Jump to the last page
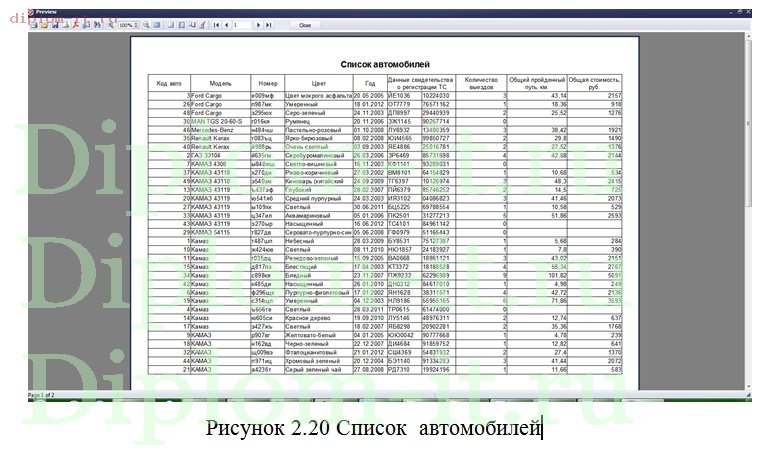The height and width of the screenshot is (455, 763). [x=268, y=25]
